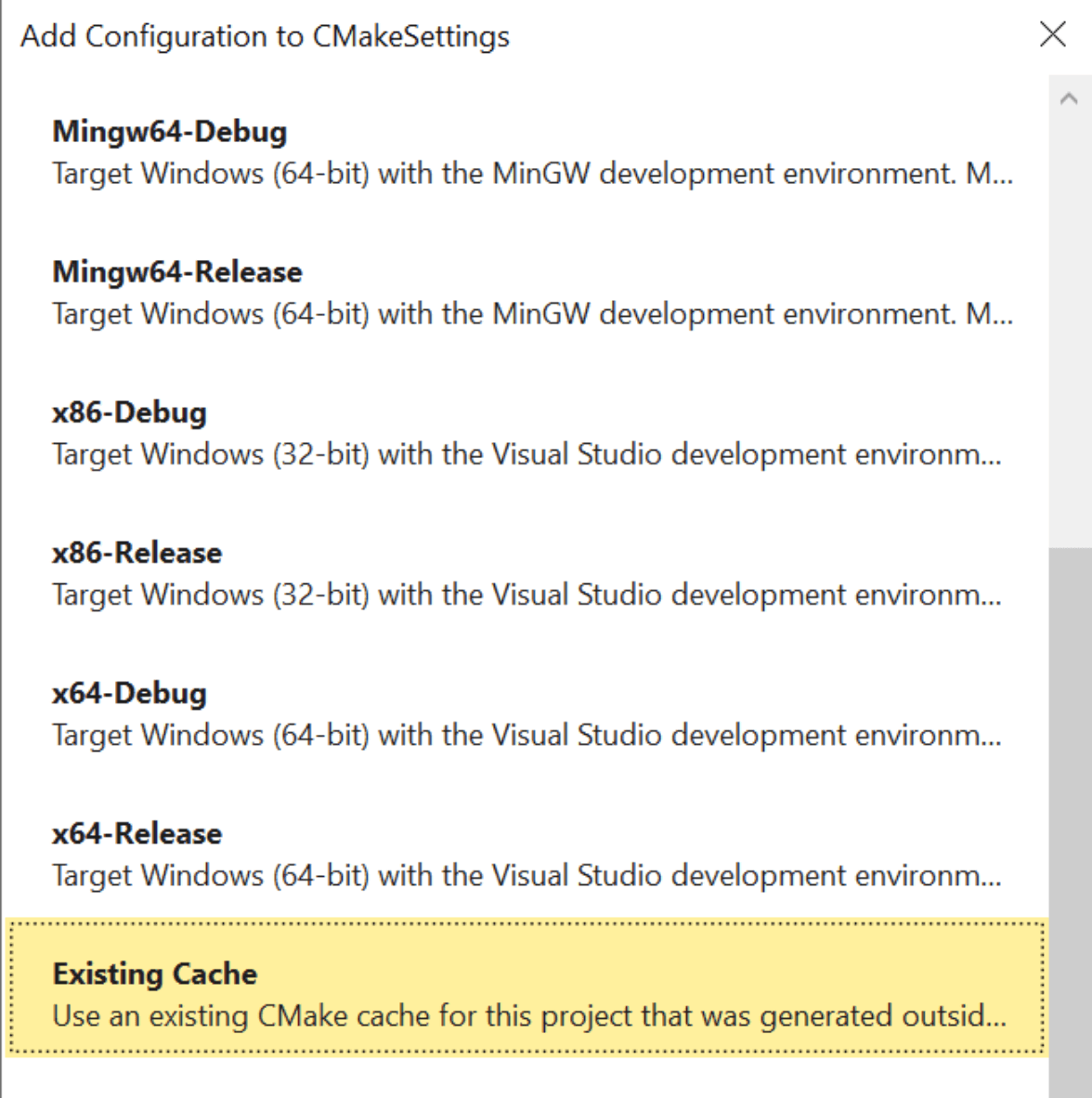Close the Add Configuration dialog
This screenshot has height=1098, width=1092.
pyautogui.click(x=1053, y=35)
